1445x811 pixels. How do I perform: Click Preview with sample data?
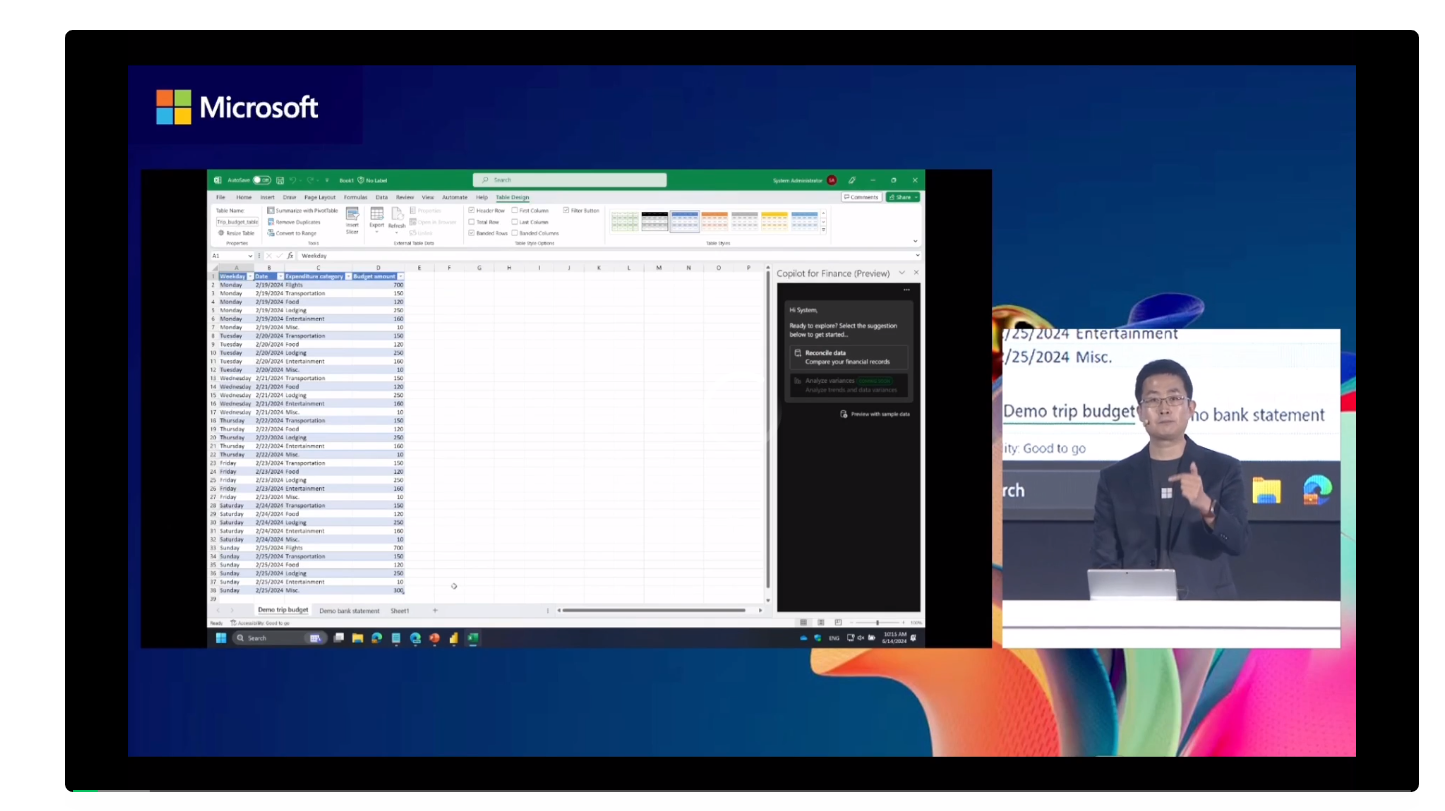(x=875, y=414)
